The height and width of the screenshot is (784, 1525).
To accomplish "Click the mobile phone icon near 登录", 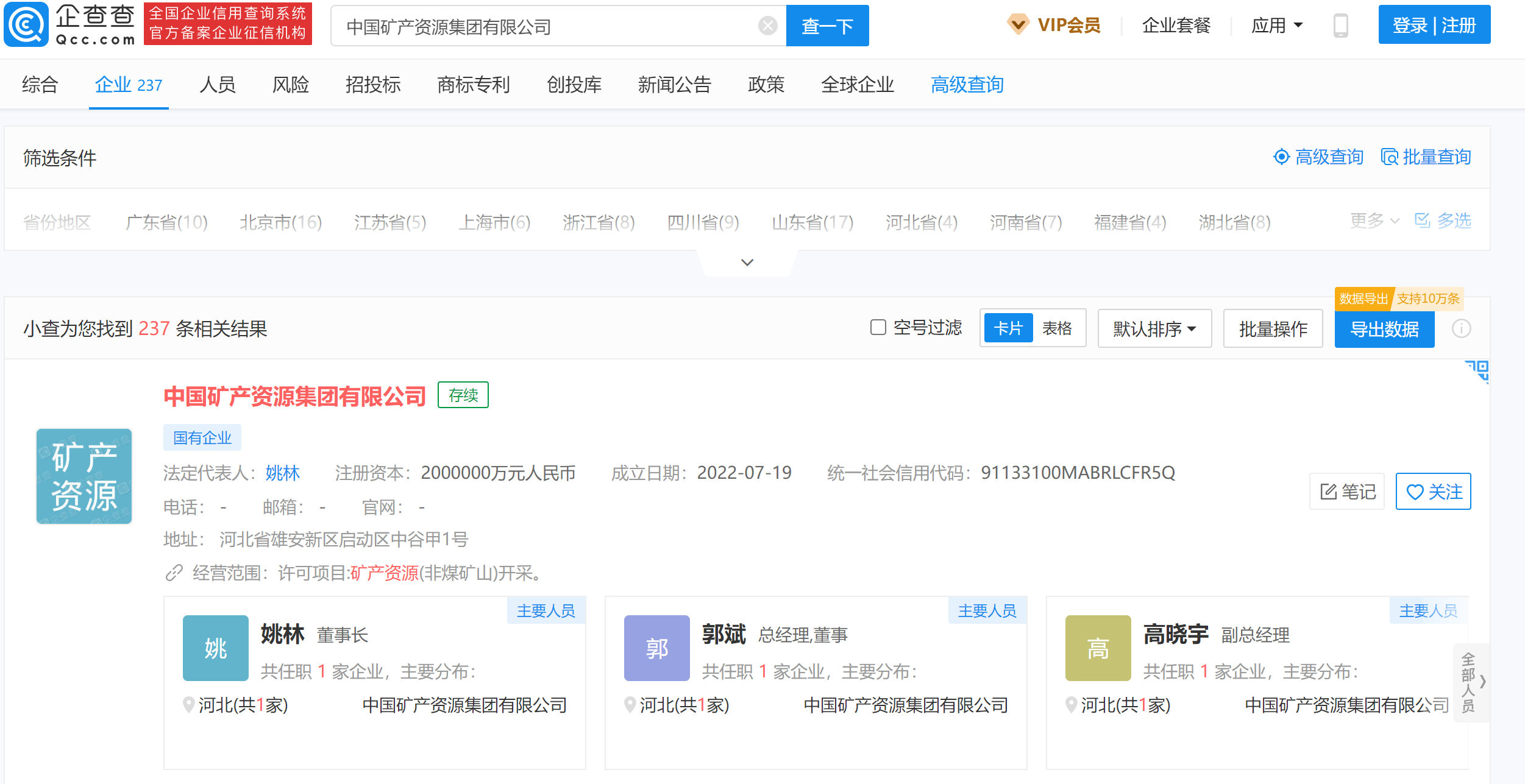I will click(1335, 26).
